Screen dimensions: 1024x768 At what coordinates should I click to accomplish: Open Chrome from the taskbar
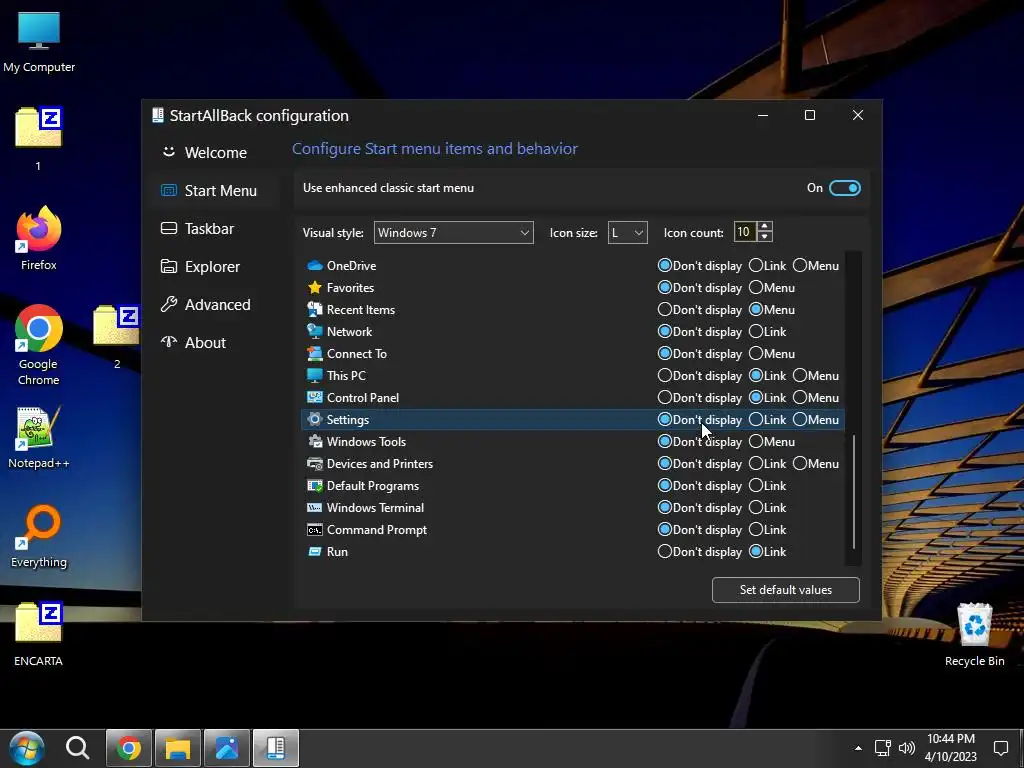(129, 748)
